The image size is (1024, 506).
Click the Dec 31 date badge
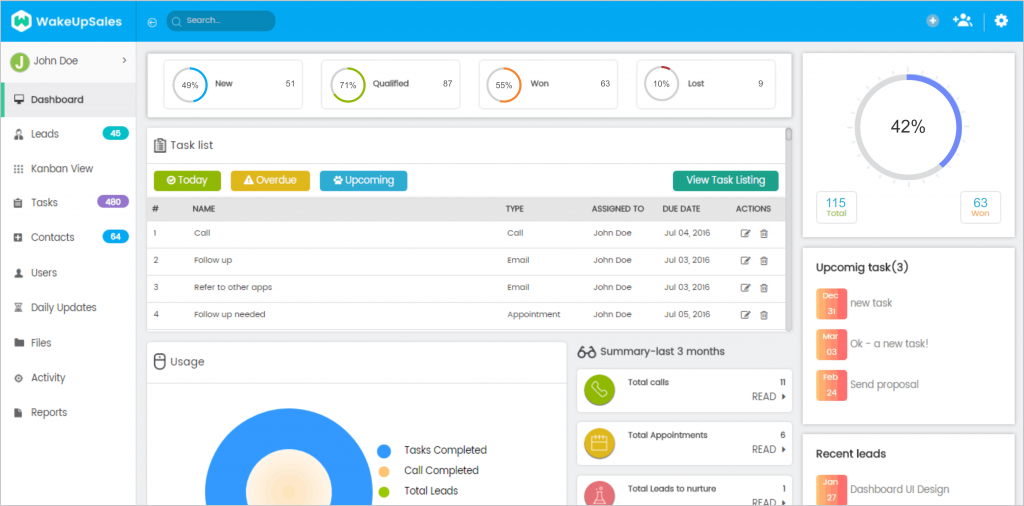click(831, 304)
